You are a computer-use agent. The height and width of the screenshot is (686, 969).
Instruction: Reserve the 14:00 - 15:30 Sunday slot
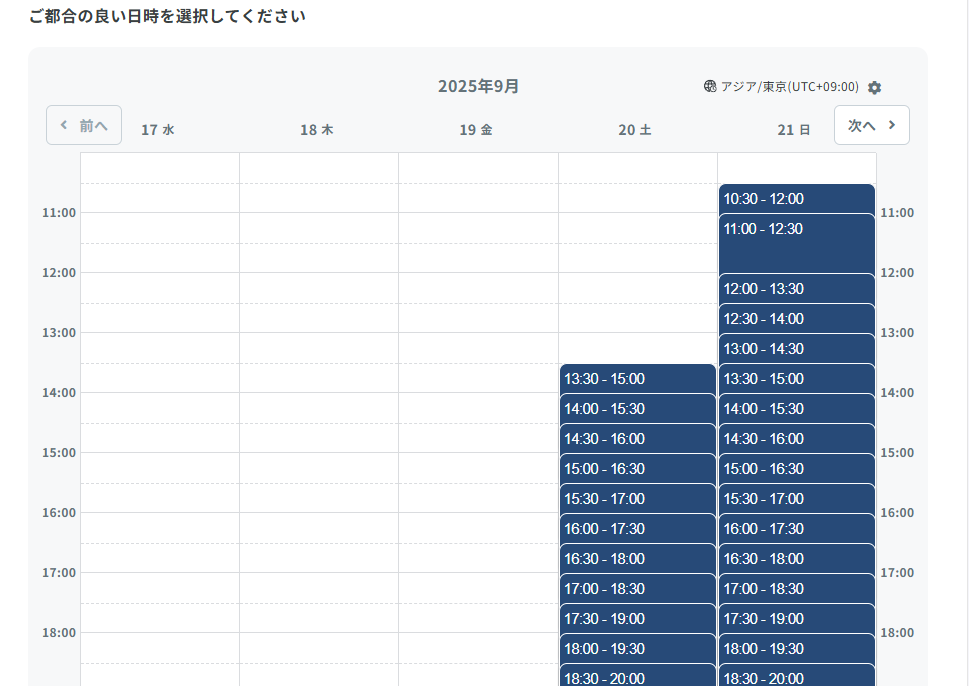pyautogui.click(x=796, y=408)
